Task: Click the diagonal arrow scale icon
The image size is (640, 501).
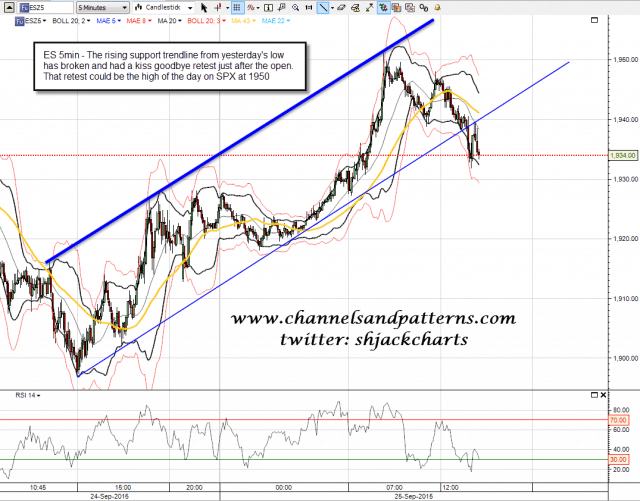Action: pyautogui.click(x=369, y=7)
